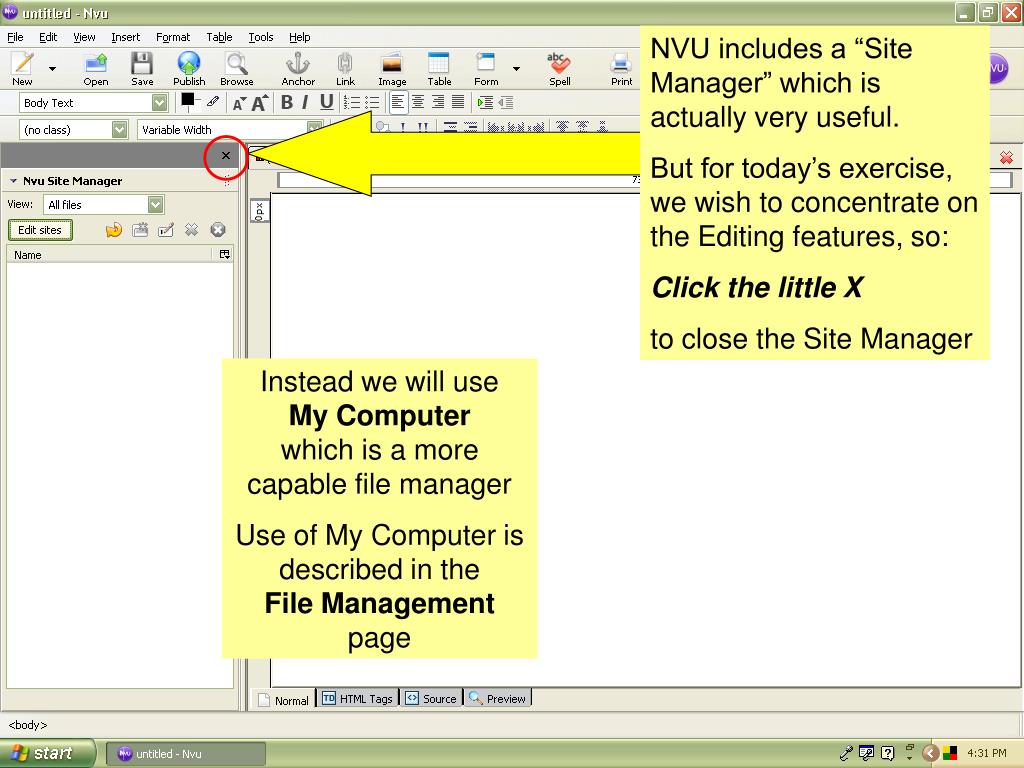Switch to the Source tab
Viewport: 1024px width, 768px height.
431,699
